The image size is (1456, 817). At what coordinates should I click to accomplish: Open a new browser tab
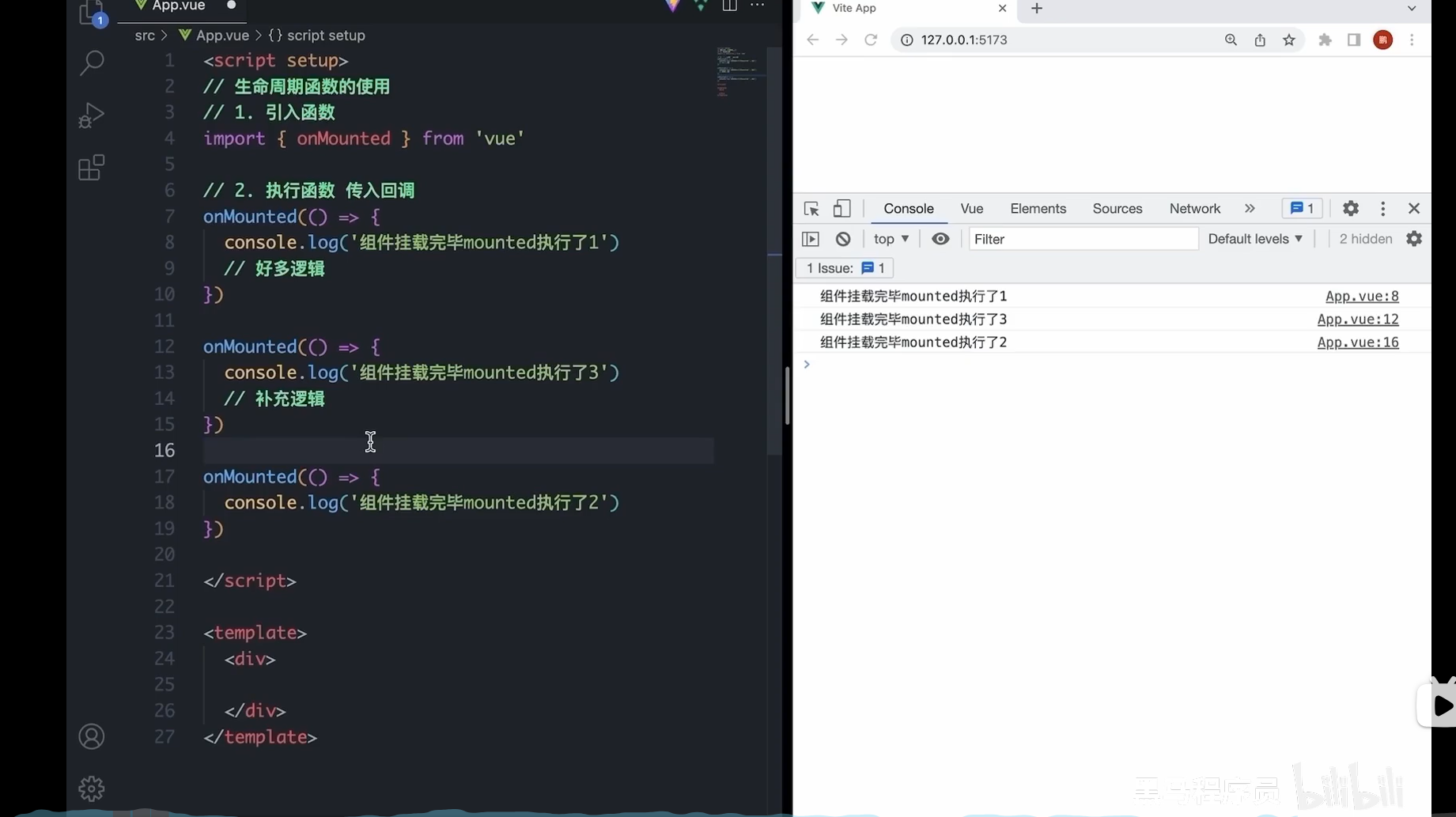[1037, 8]
